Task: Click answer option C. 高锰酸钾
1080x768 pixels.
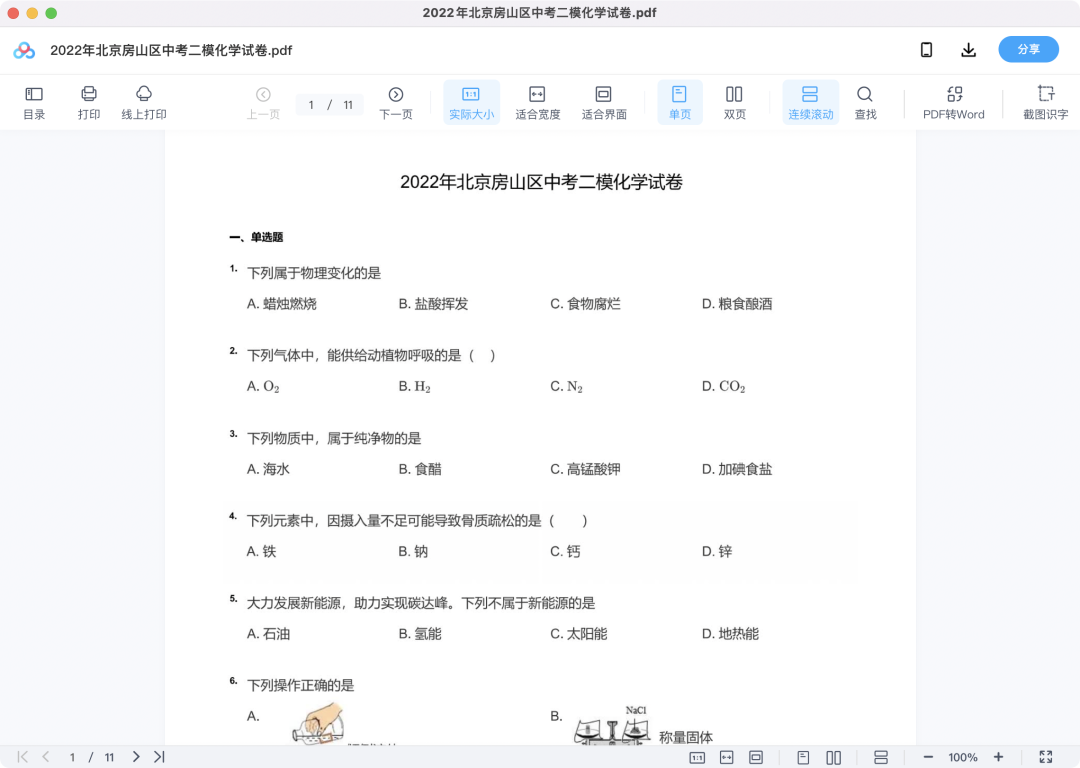Action: pos(585,469)
